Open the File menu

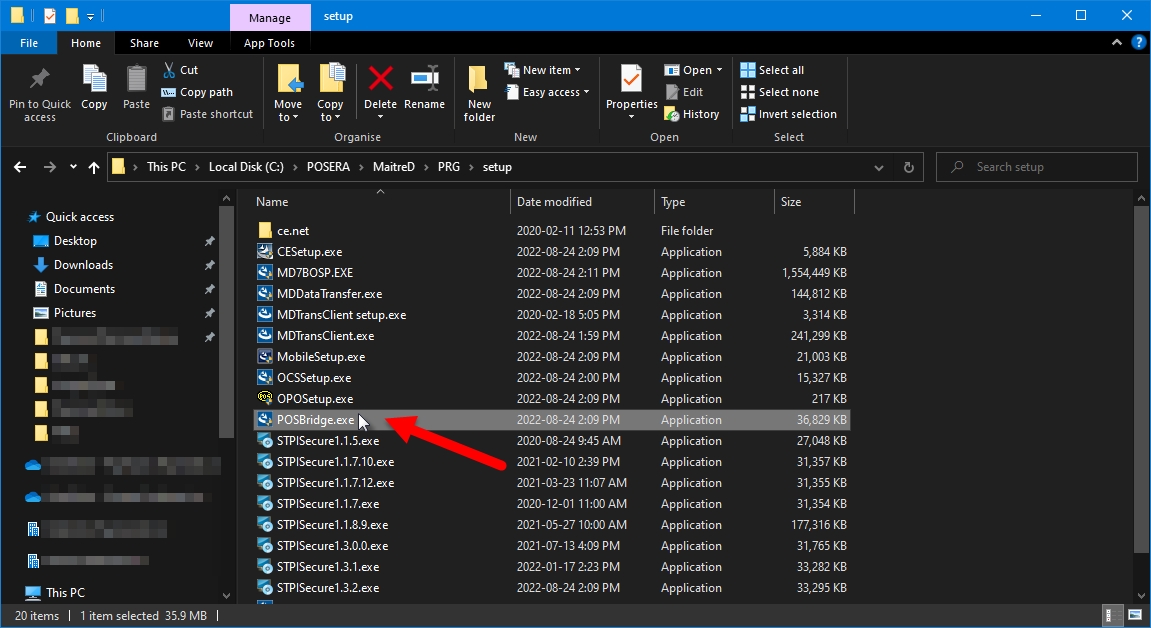coord(29,43)
